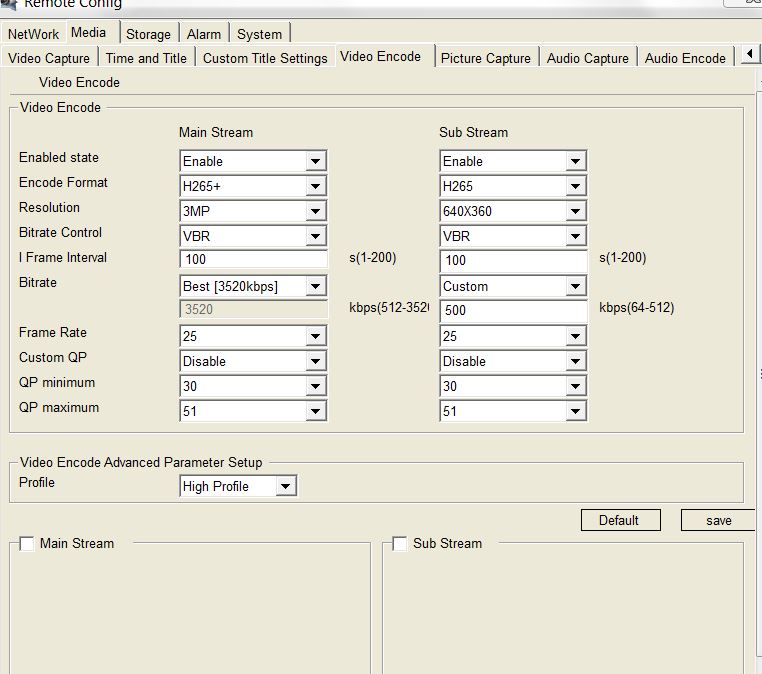Open the Profile High Profile dropdown
762x674 pixels.
click(238, 486)
